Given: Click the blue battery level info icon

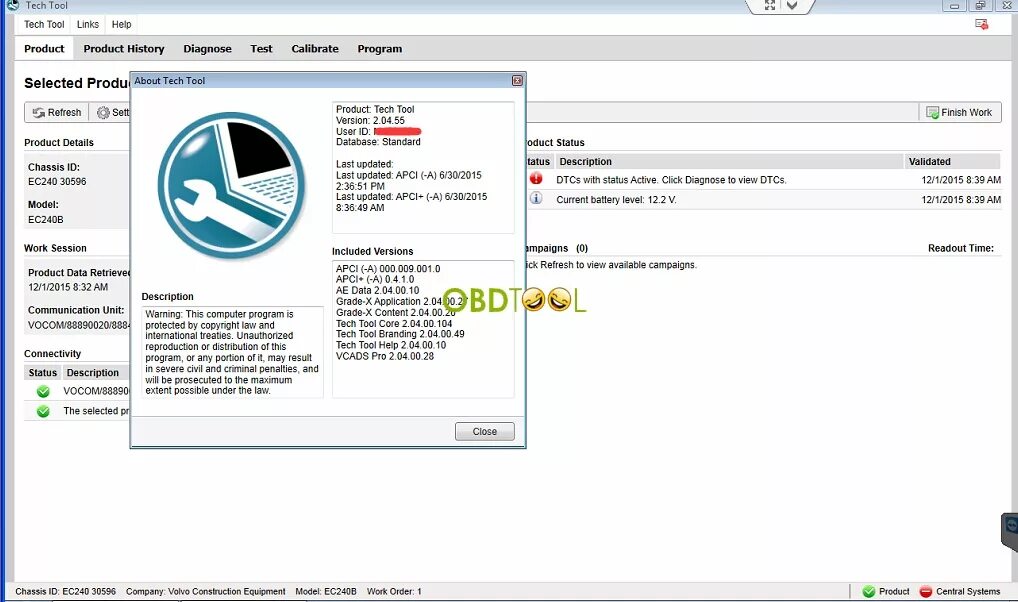Looking at the screenshot, I should pos(536,198).
